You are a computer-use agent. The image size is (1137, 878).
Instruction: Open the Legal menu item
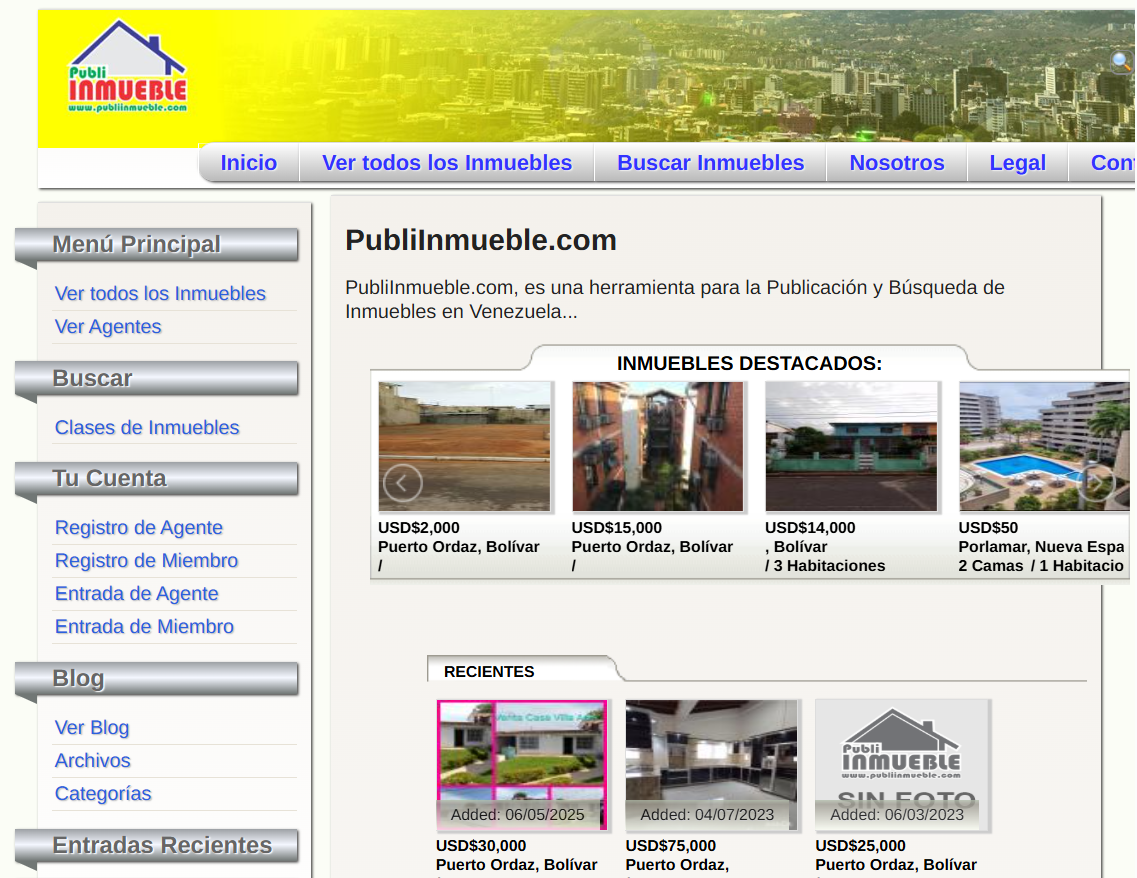(x=1017, y=163)
